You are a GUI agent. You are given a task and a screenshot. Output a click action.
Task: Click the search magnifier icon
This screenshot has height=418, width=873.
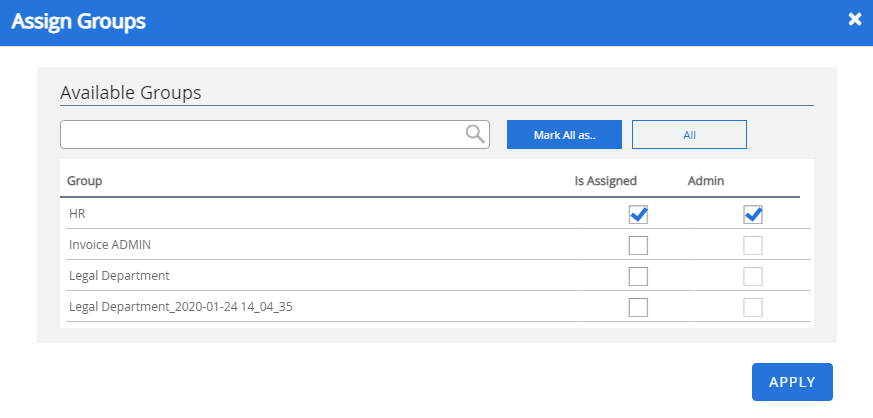pyautogui.click(x=475, y=134)
